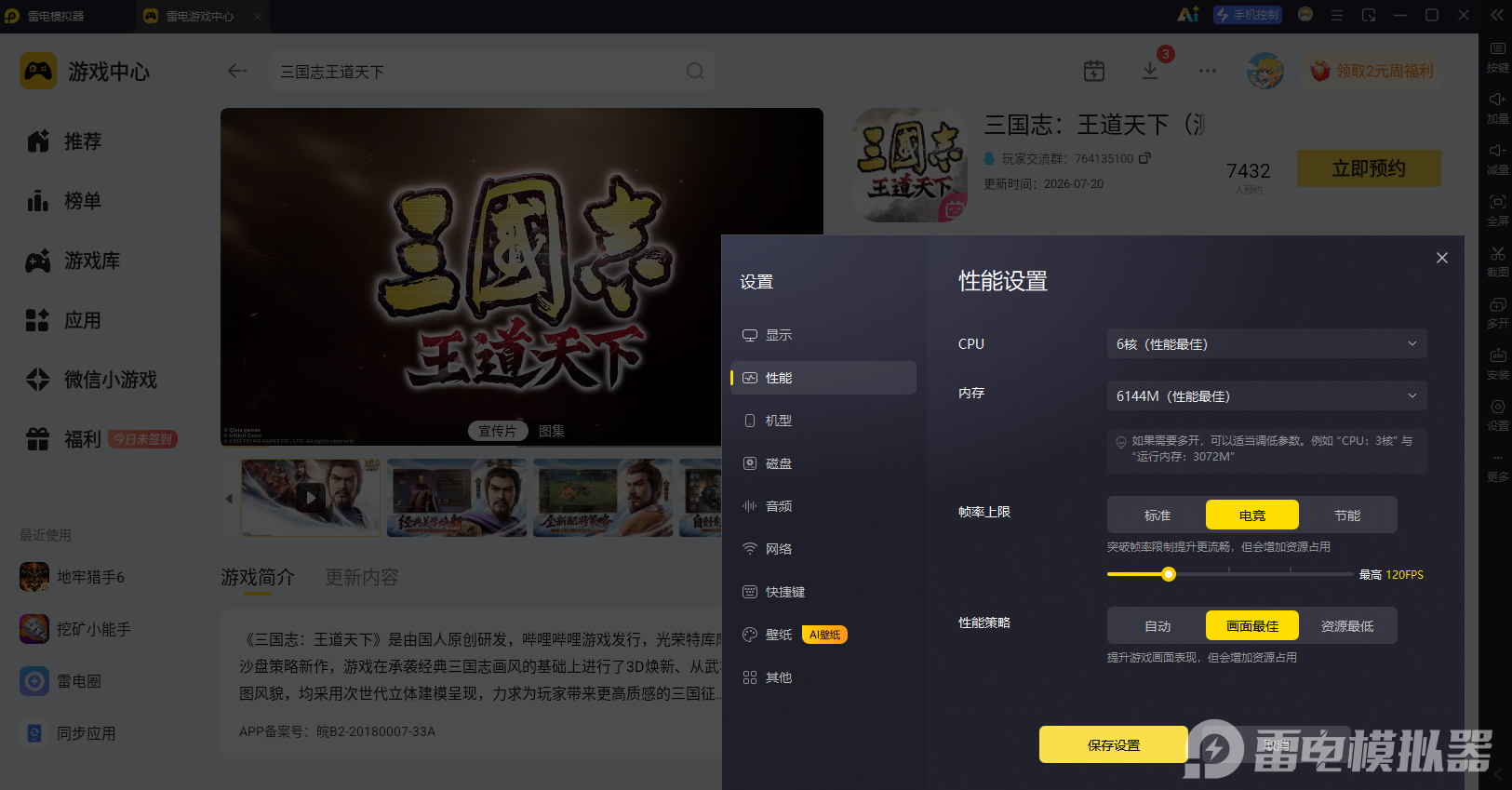This screenshot has width=1512, height=790.
Task: Click 多开 multi-instance in right toolbar
Action: 1497,313
